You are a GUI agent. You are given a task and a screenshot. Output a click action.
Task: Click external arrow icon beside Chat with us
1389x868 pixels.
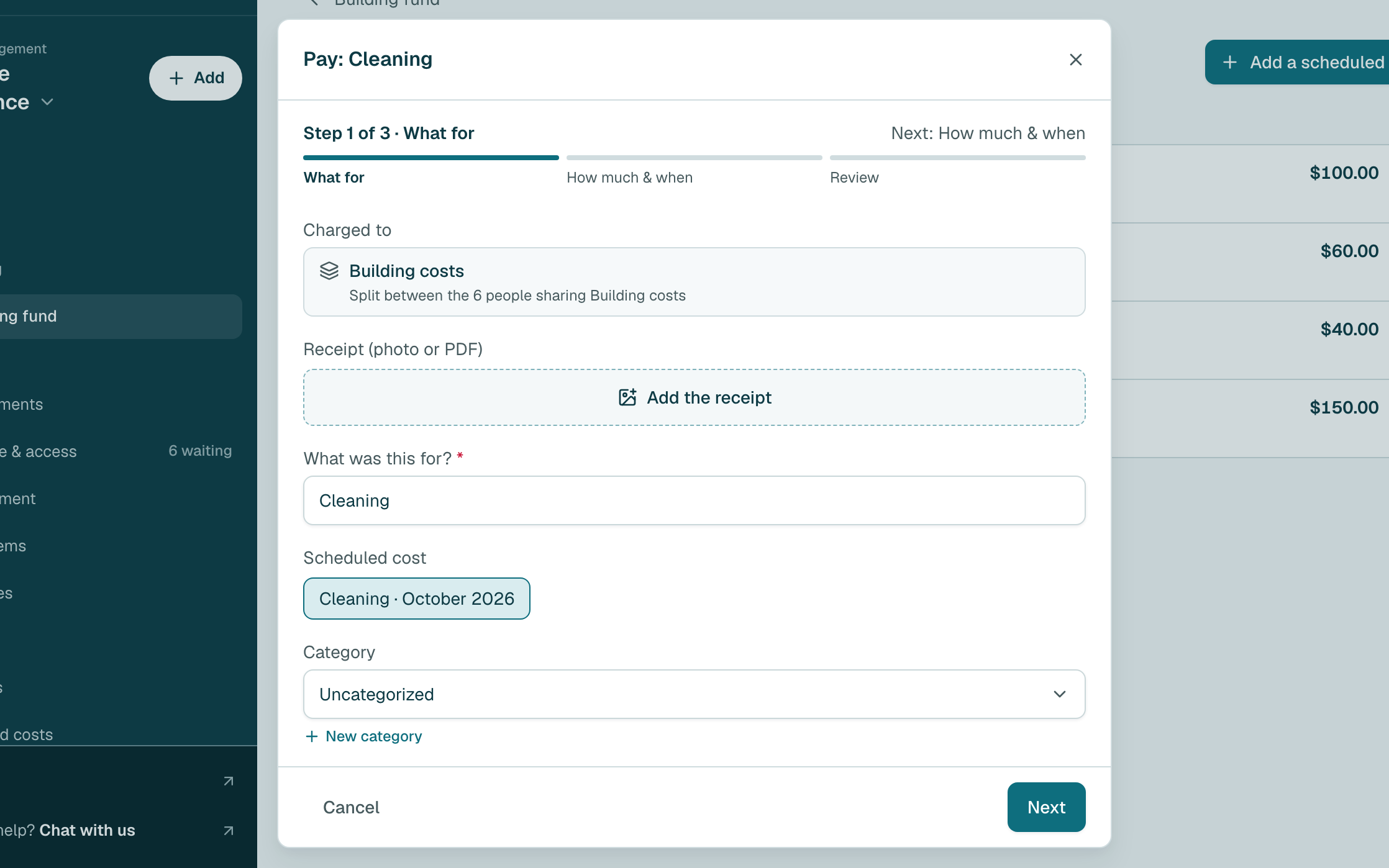228,830
